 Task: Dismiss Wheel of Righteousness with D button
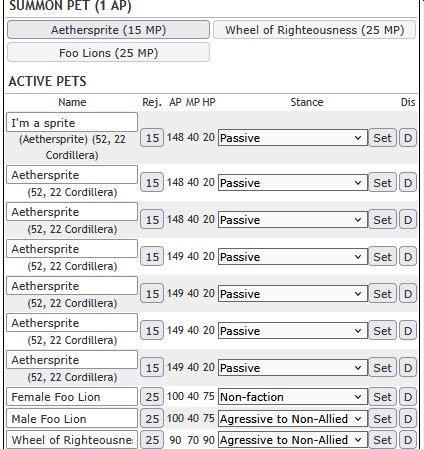coord(408,440)
